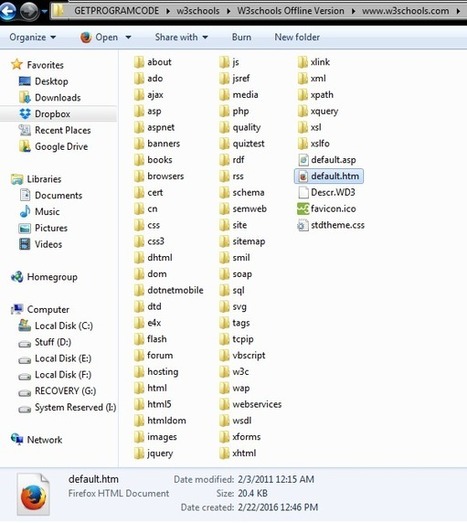
Task: Select the ajax folder
Action: tap(149, 95)
